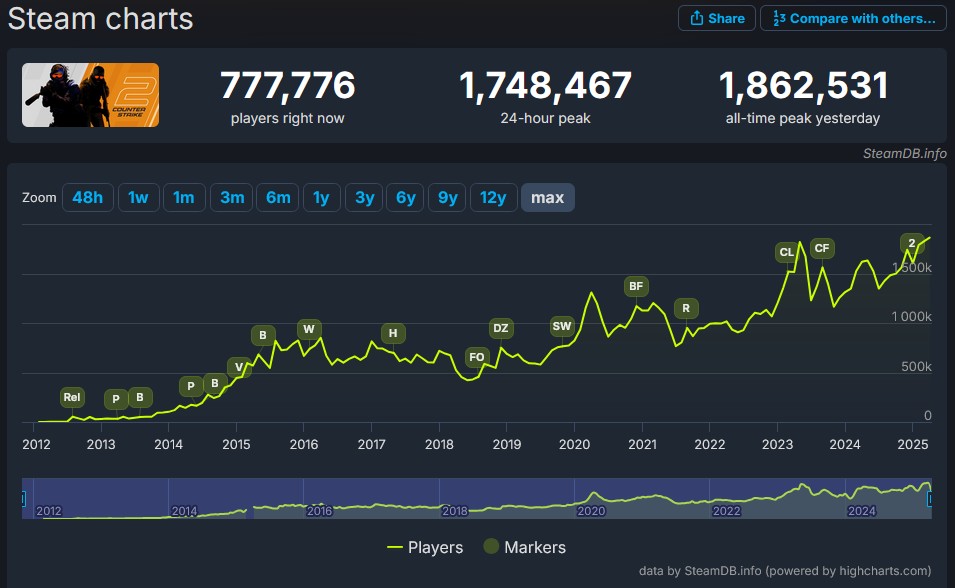This screenshot has width=955, height=588.
Task: Select the max zoom range
Action: (548, 197)
